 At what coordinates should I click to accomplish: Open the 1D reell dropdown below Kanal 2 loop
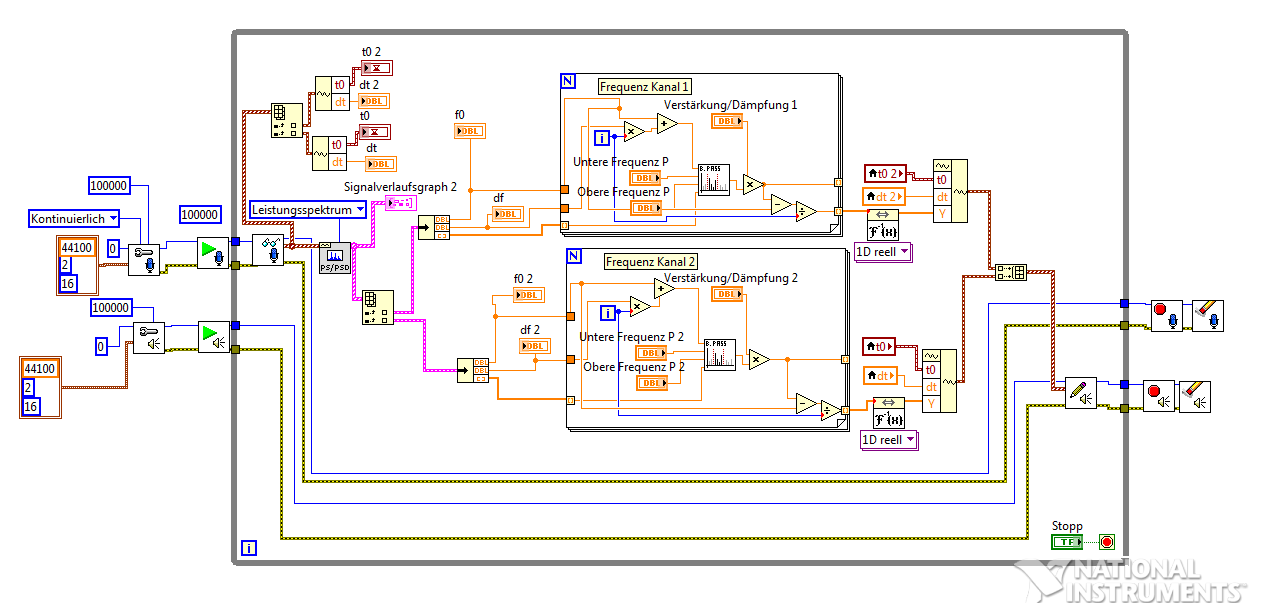pyautogui.click(x=889, y=440)
